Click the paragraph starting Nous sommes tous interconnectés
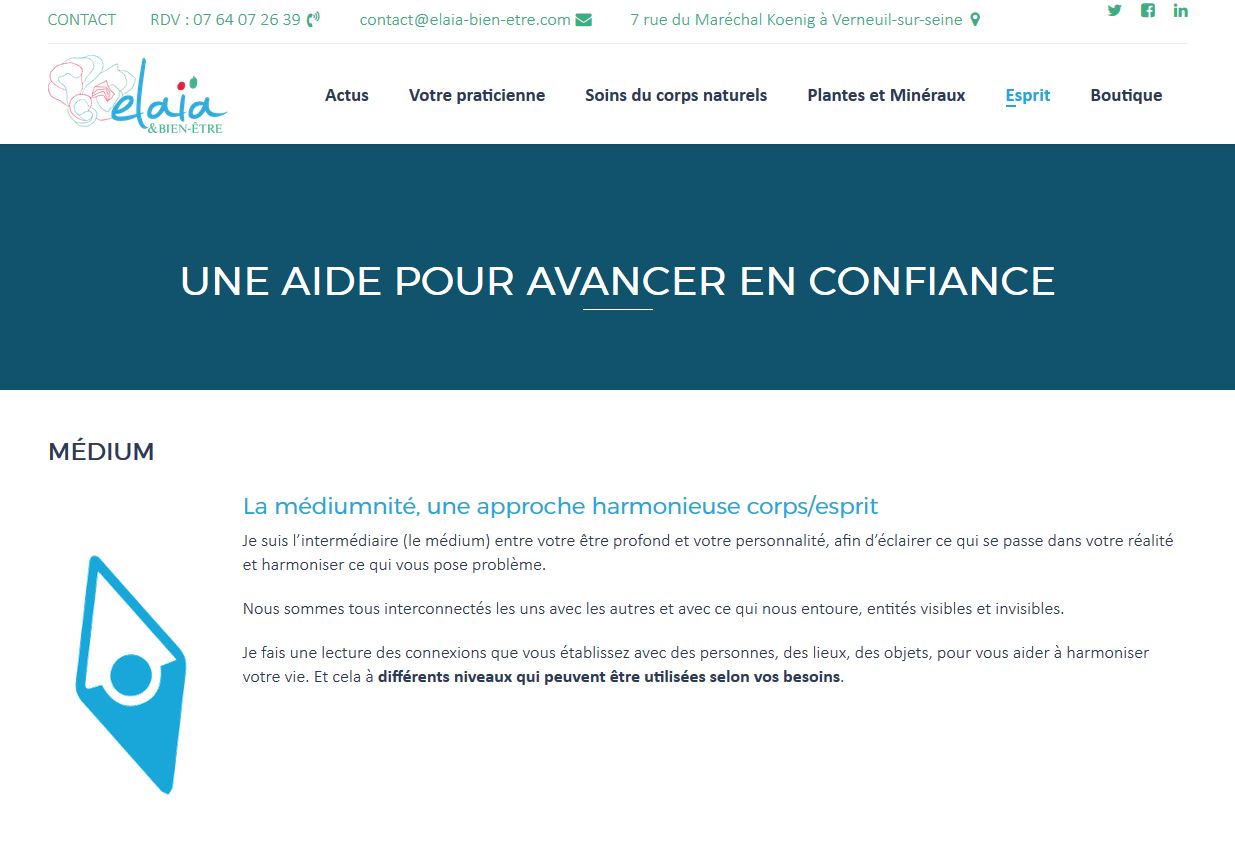The width and height of the screenshot is (1235, 848). pos(654,608)
